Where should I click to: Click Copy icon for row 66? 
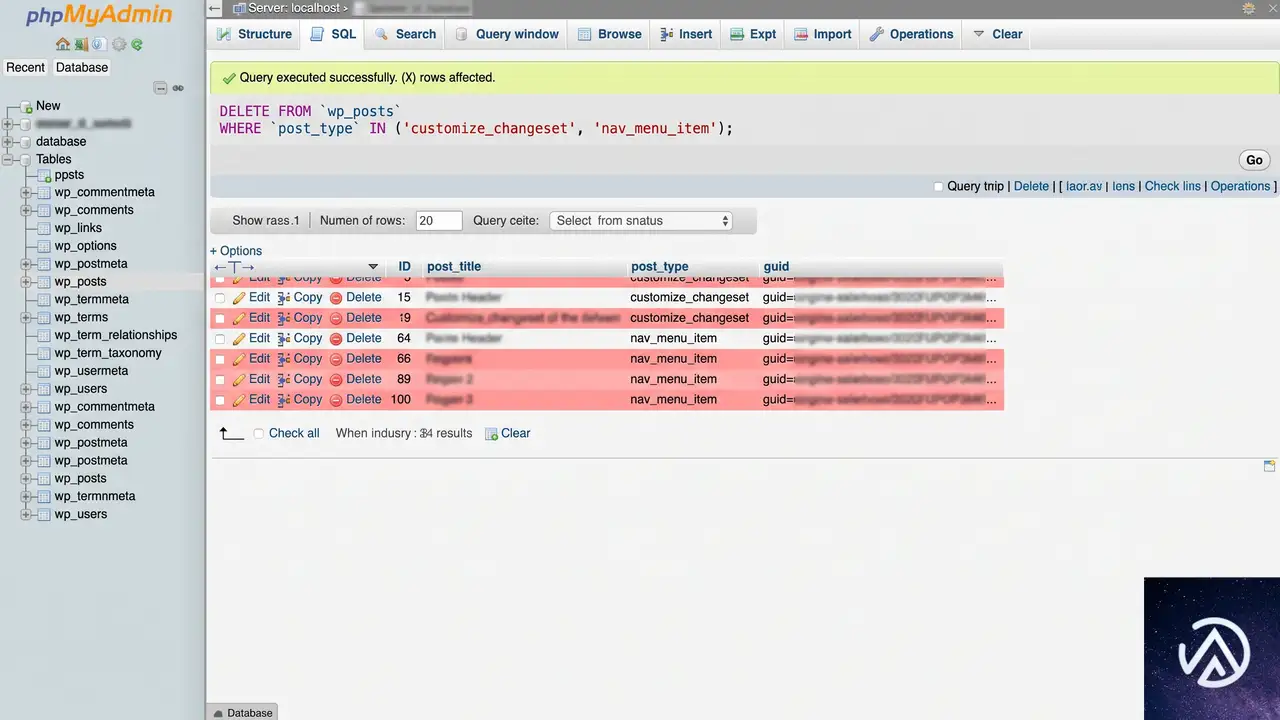pyautogui.click(x=284, y=359)
